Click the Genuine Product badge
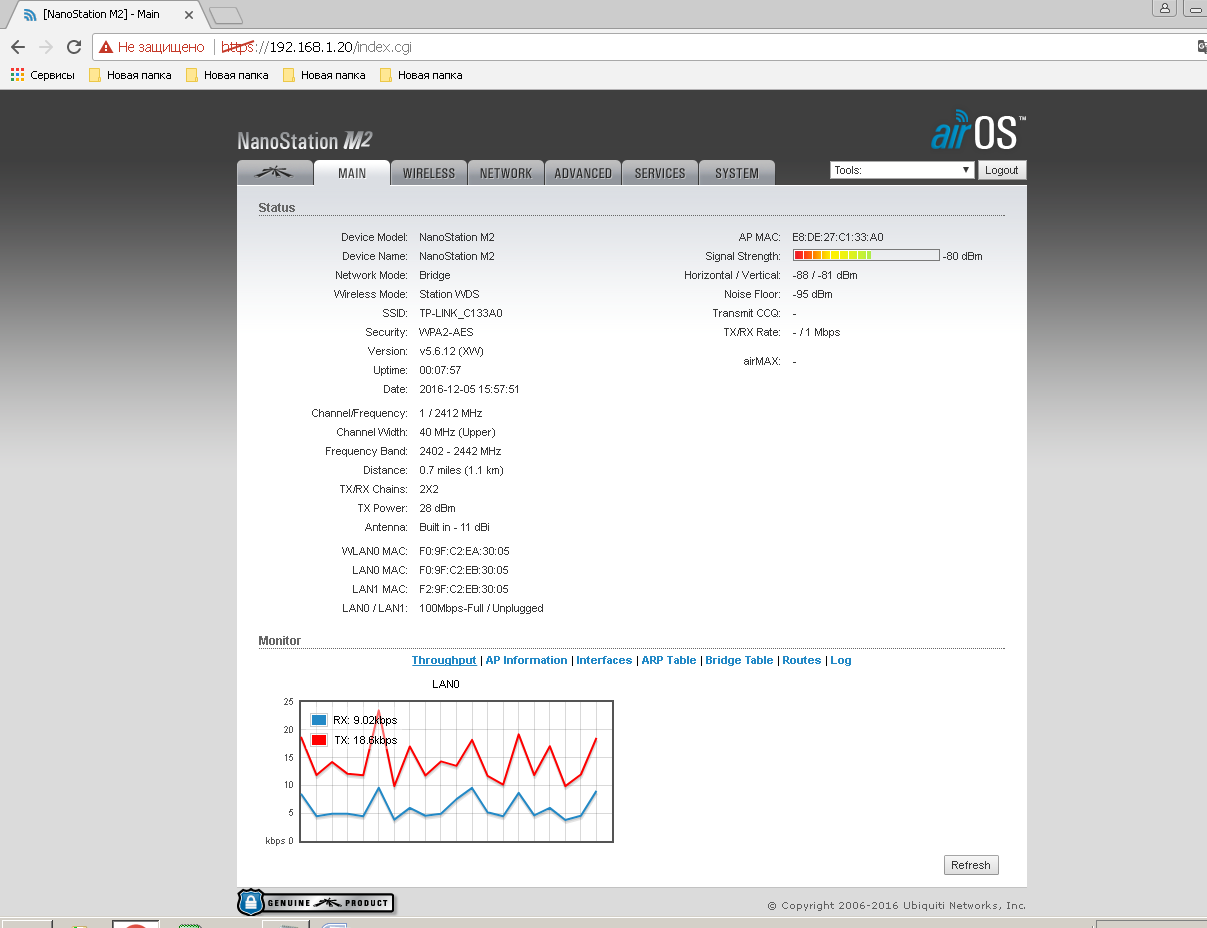The image size is (1207, 928). (x=315, y=903)
